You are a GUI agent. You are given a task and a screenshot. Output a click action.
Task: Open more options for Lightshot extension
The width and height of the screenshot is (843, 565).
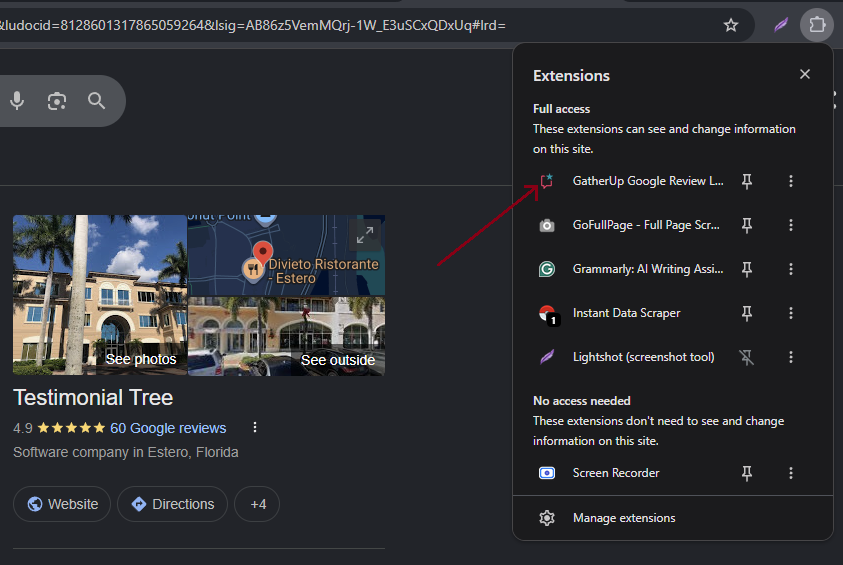[x=790, y=357]
